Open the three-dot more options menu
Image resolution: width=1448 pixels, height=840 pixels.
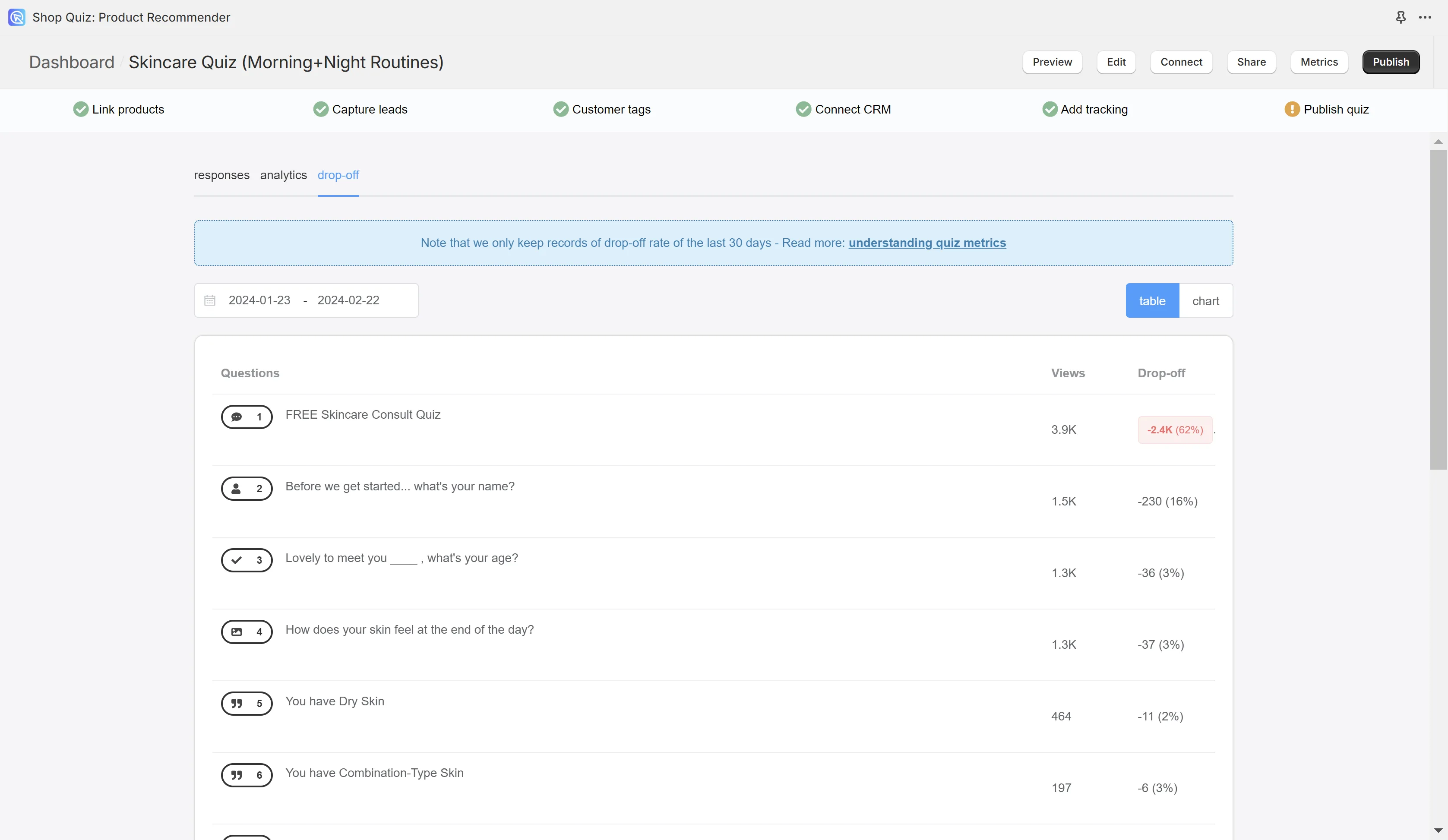point(1425,17)
